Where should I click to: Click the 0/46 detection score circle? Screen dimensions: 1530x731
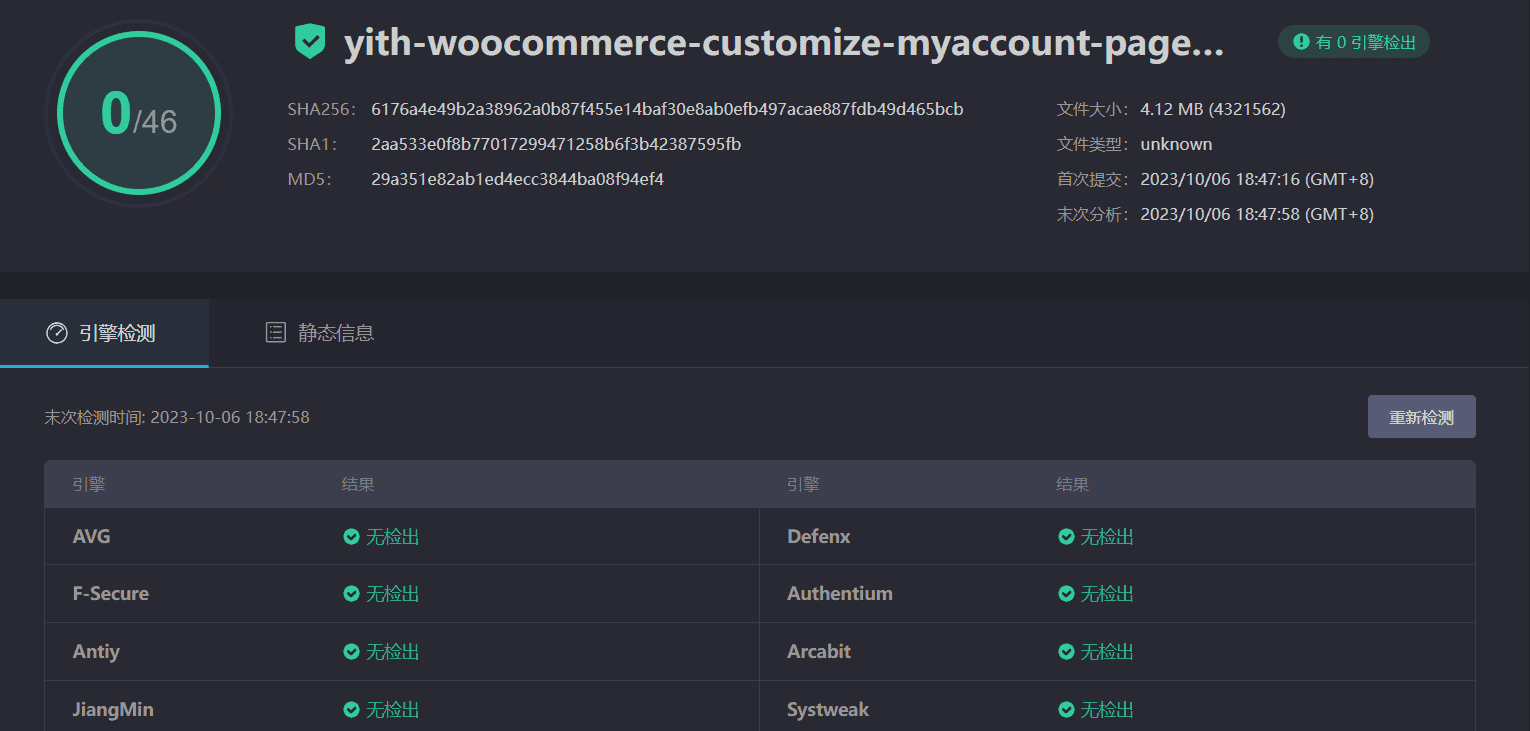[x=139, y=113]
